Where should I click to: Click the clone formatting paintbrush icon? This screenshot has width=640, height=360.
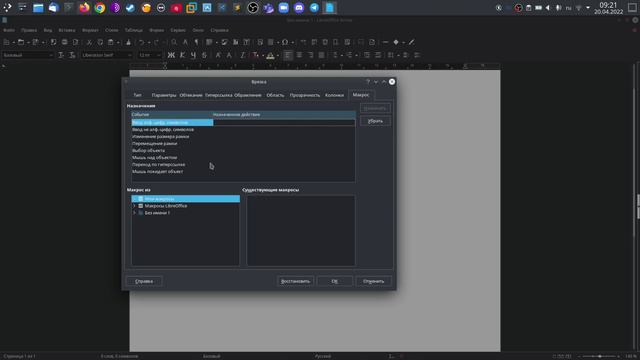(128, 42)
